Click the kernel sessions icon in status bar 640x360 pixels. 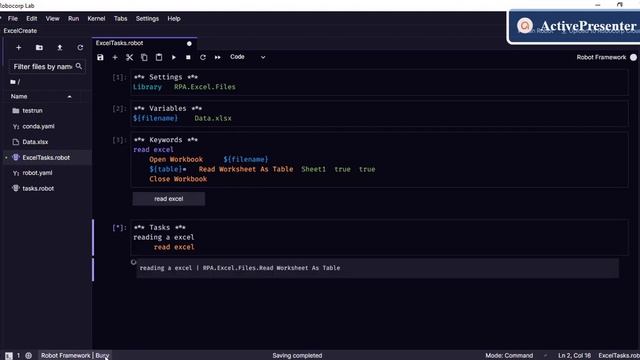[29, 356]
